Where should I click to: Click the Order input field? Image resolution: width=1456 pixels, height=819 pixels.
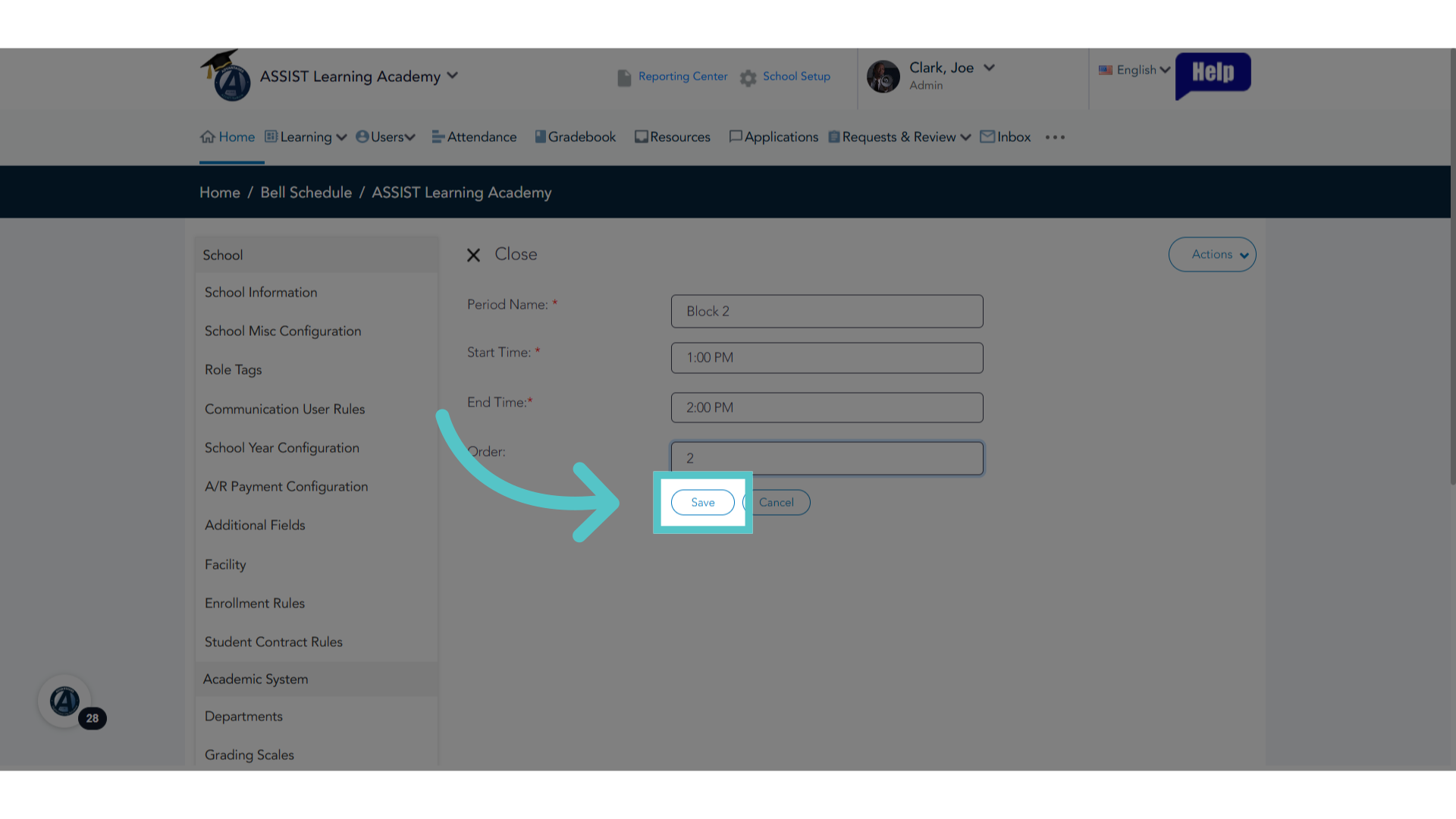[827, 458]
